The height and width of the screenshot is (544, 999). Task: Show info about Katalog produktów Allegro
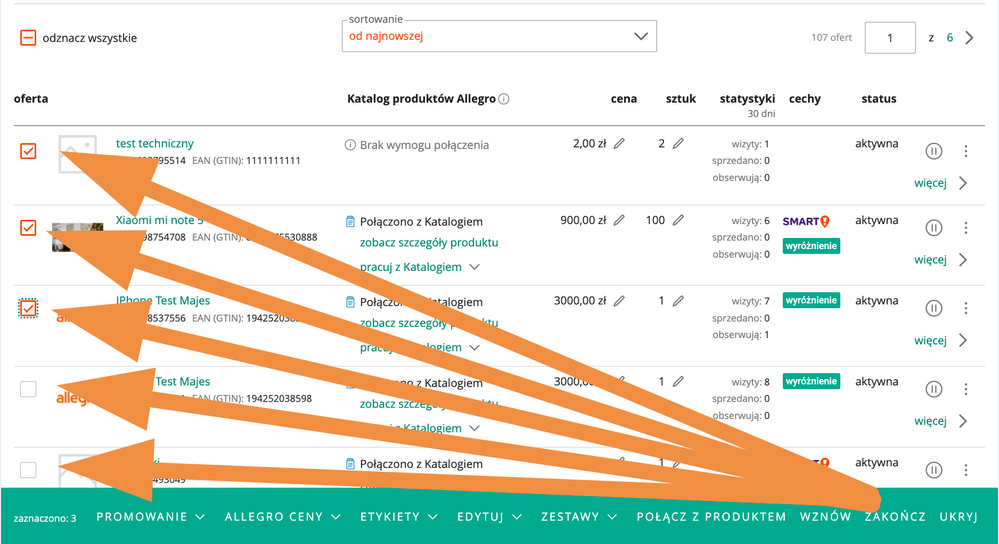[x=504, y=99]
